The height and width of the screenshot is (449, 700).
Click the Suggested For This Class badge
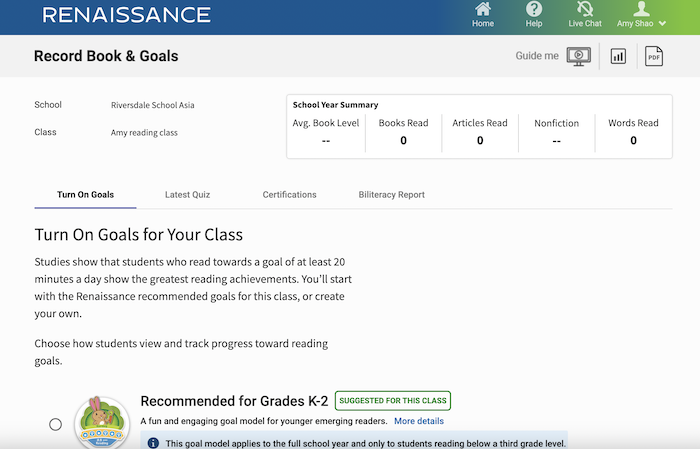[393, 401]
